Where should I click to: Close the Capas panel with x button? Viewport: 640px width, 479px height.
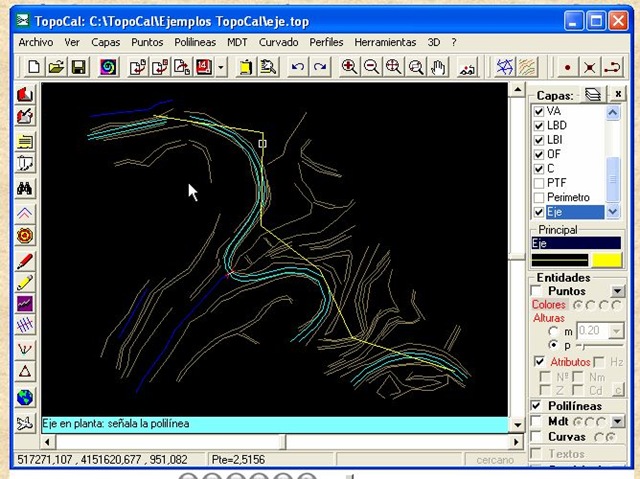point(618,94)
